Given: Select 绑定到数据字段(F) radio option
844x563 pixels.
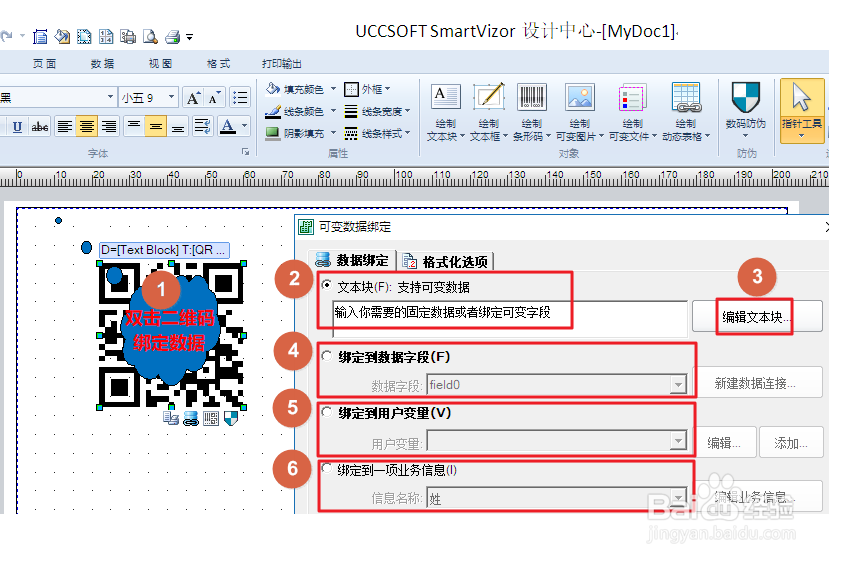Looking at the screenshot, I should click(x=326, y=356).
